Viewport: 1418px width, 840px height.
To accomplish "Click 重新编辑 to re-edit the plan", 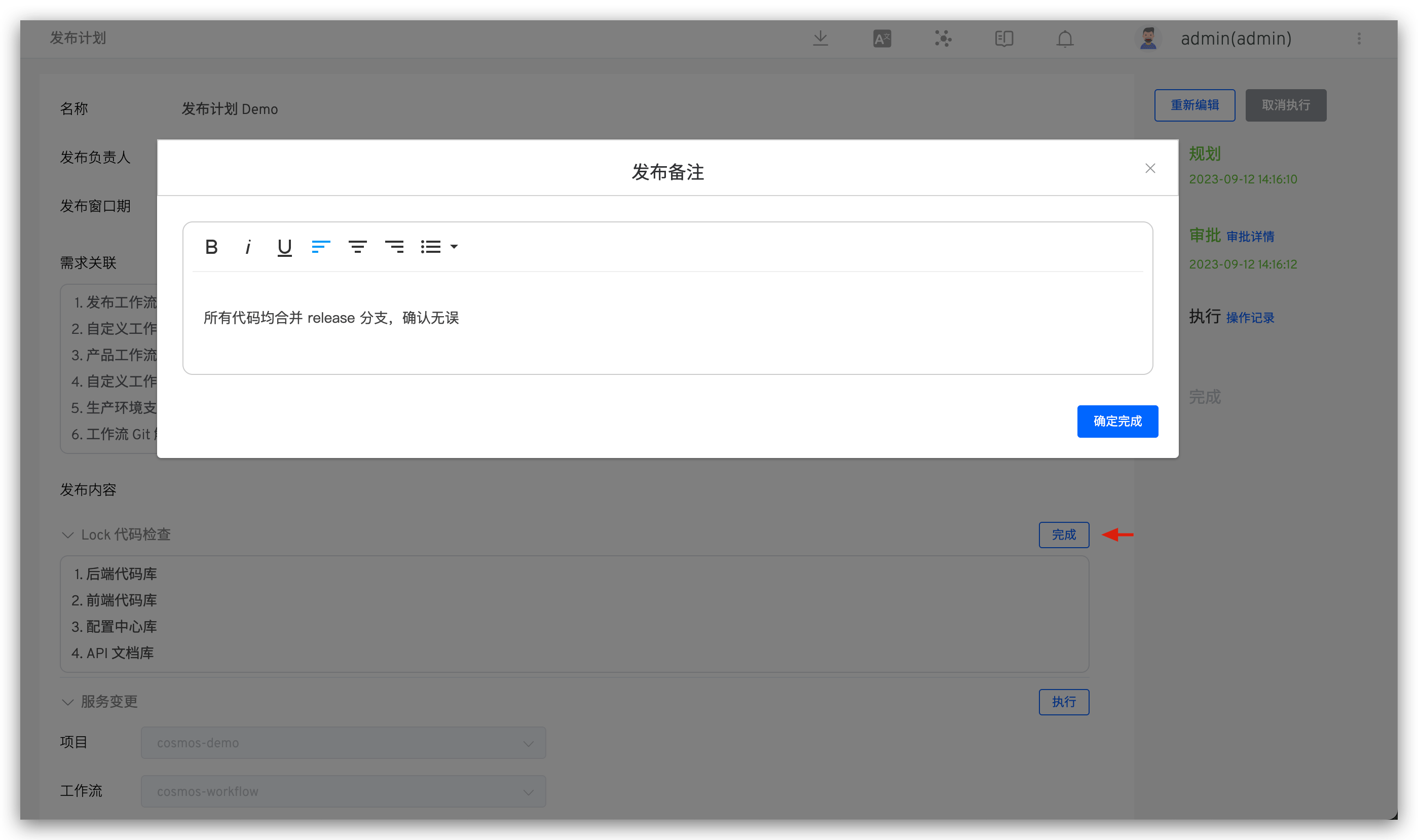I will point(1194,105).
